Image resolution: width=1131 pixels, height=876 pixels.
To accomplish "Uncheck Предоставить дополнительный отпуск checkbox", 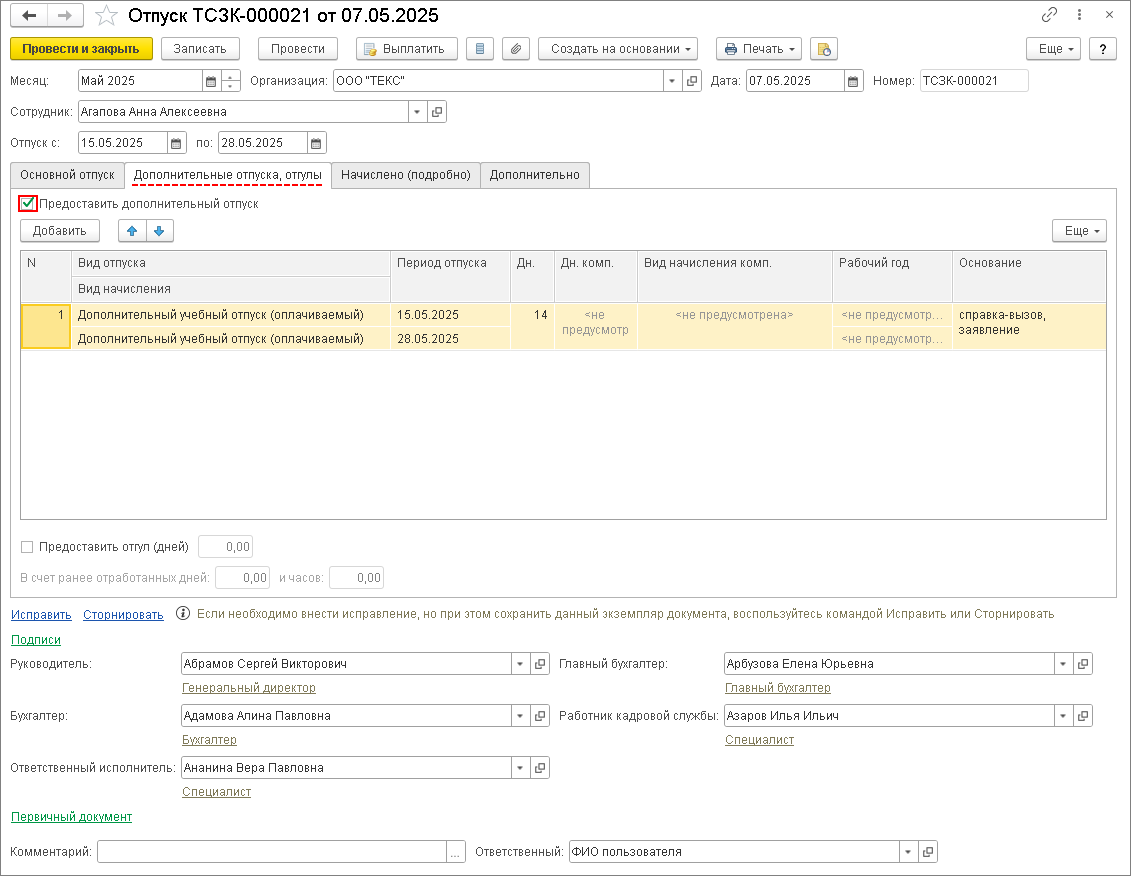I will pyautogui.click(x=28, y=204).
